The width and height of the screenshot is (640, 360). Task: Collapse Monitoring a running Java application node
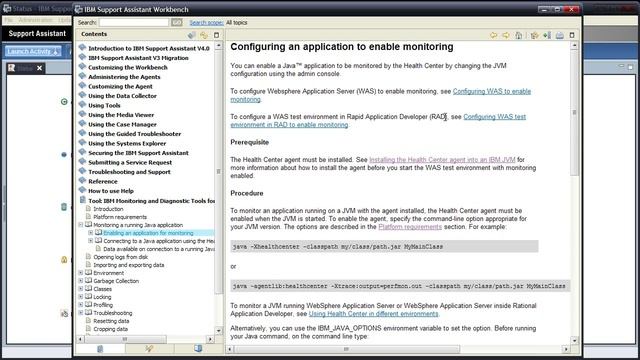(x=81, y=225)
